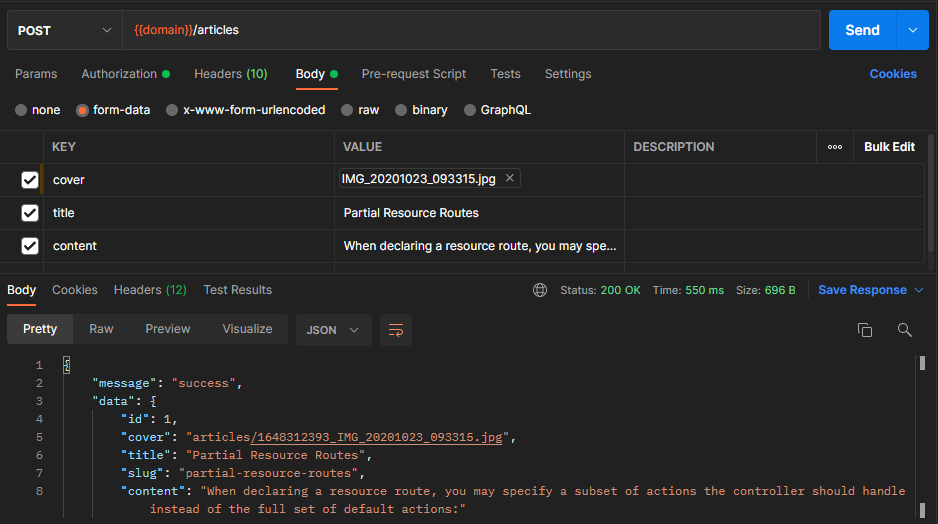The width and height of the screenshot is (938, 524).
Task: Select the response Body tab
Action: pyautogui.click(x=22, y=290)
